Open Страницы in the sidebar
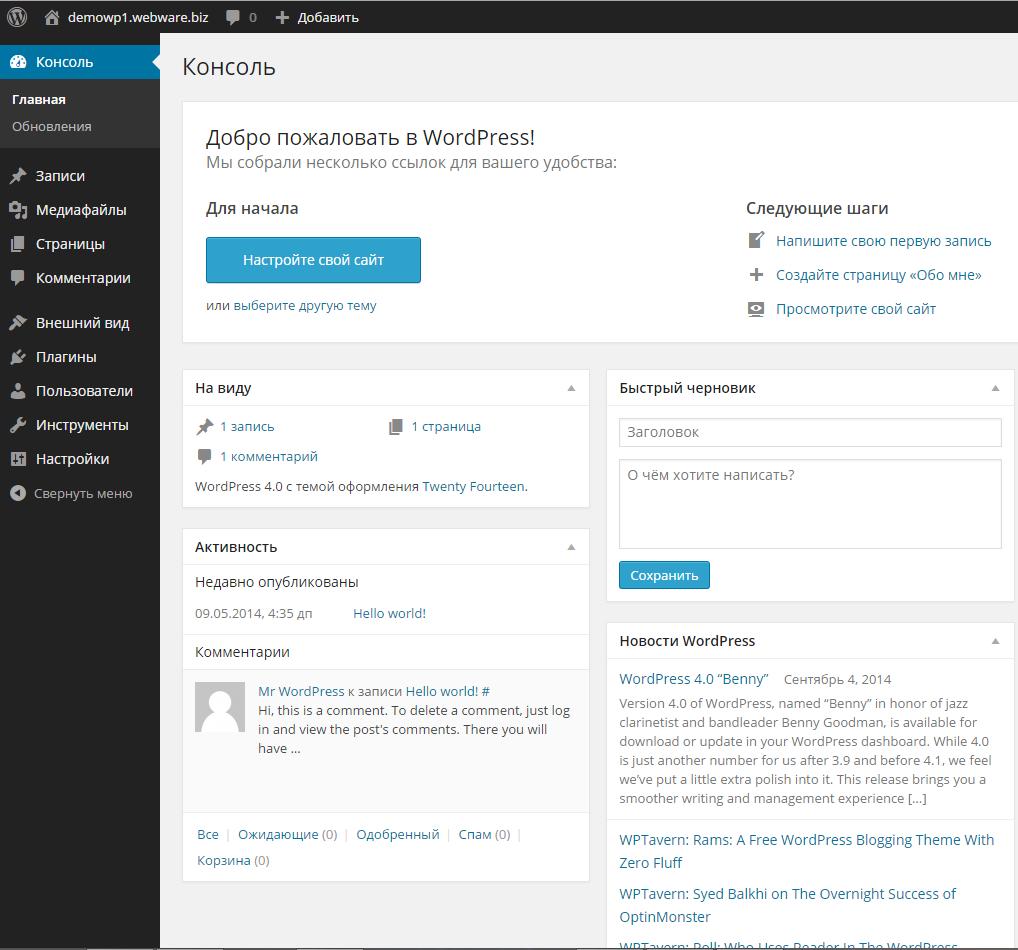This screenshot has height=950, width=1018. tap(70, 244)
